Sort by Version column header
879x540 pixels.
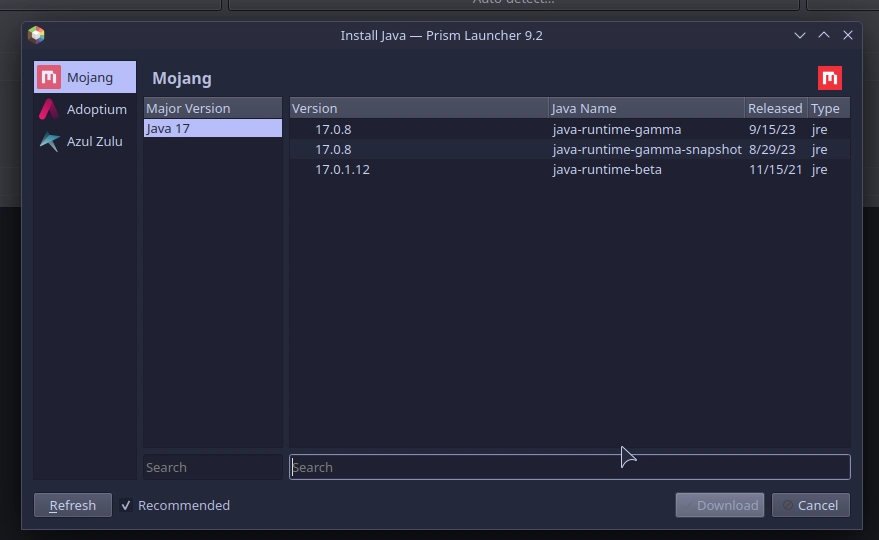pos(419,108)
